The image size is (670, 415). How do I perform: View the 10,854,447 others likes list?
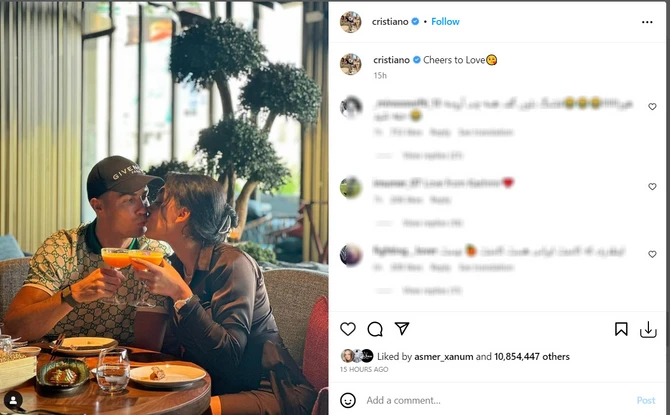(x=532, y=356)
